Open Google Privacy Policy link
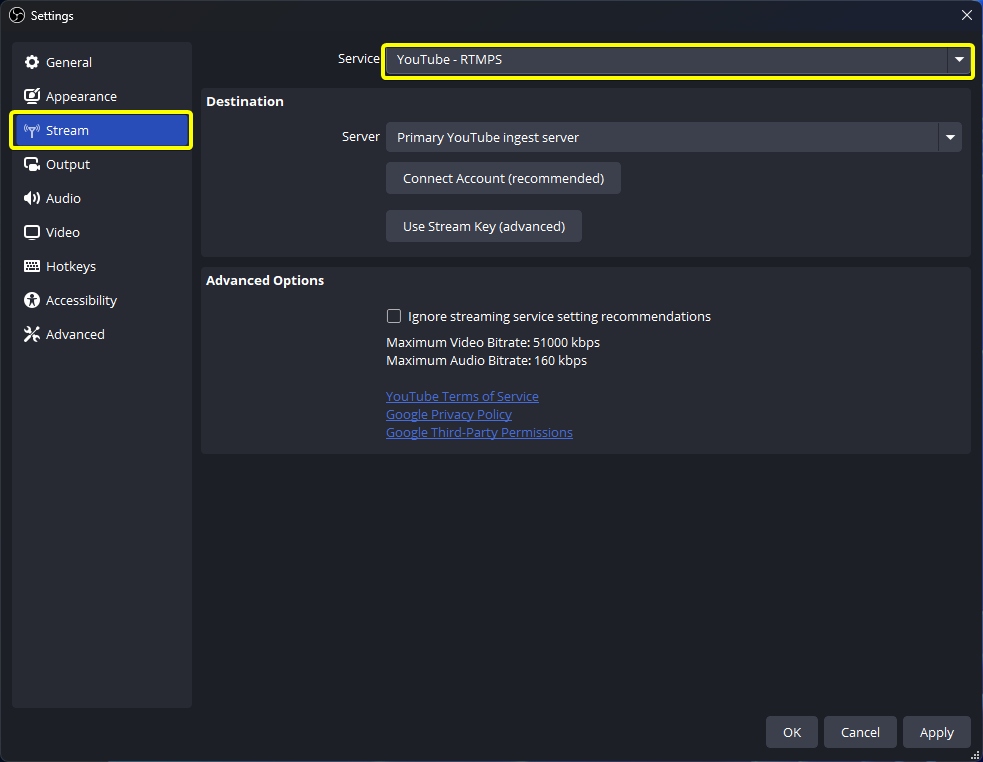Viewport: 983px width, 762px height. [449, 415]
